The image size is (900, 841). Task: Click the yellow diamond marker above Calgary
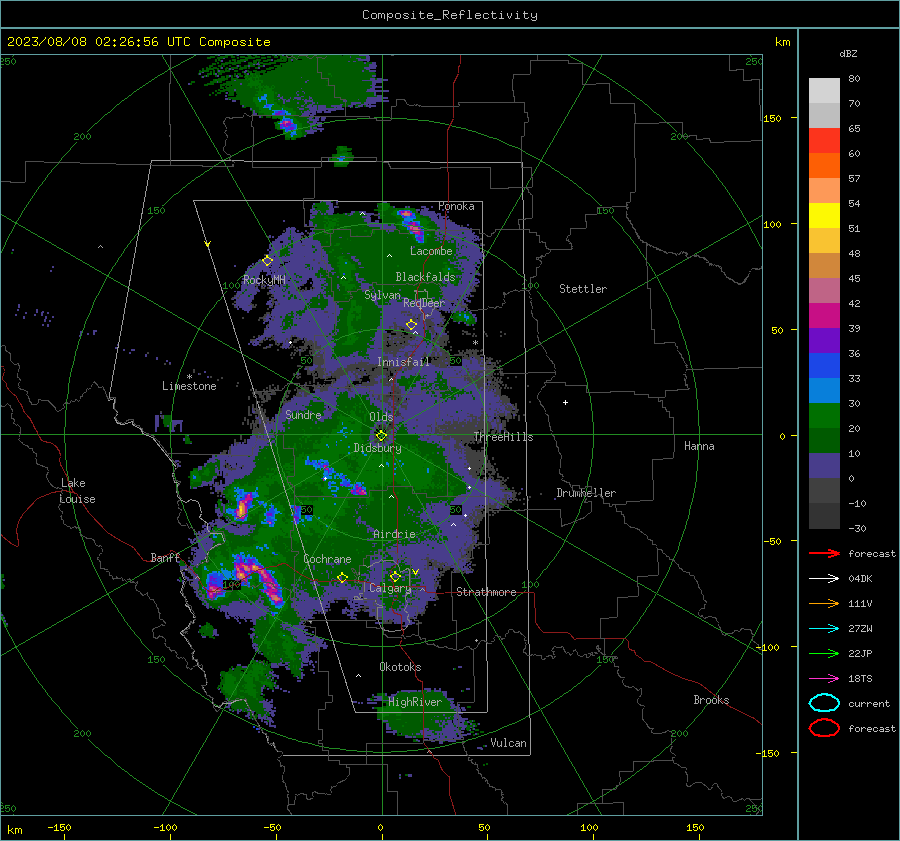(x=395, y=576)
